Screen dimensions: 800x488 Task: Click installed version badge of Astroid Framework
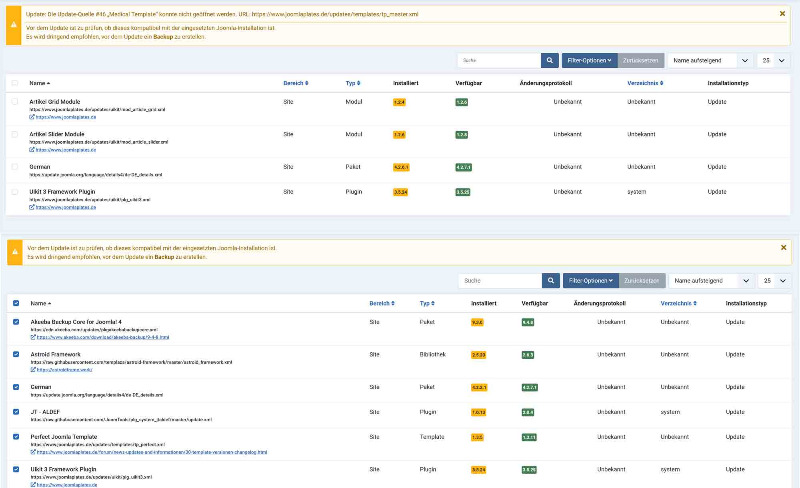pos(478,355)
